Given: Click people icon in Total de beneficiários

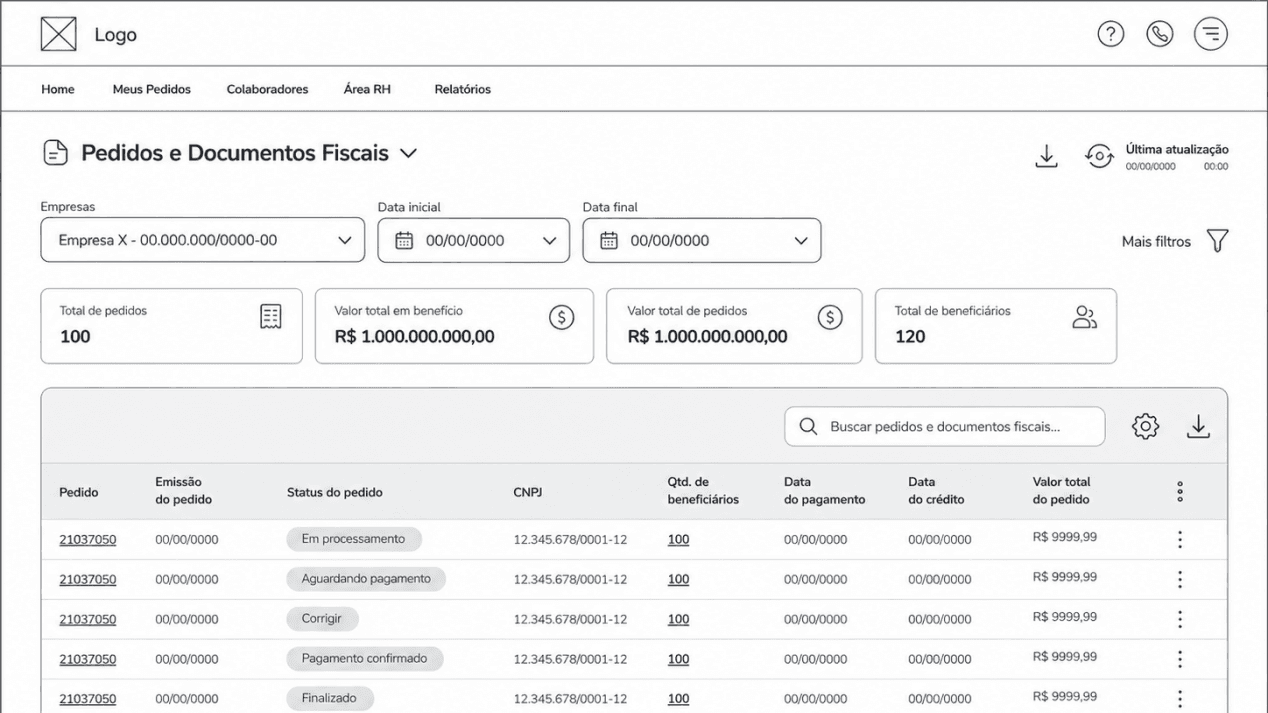Looking at the screenshot, I should click(x=1084, y=317).
